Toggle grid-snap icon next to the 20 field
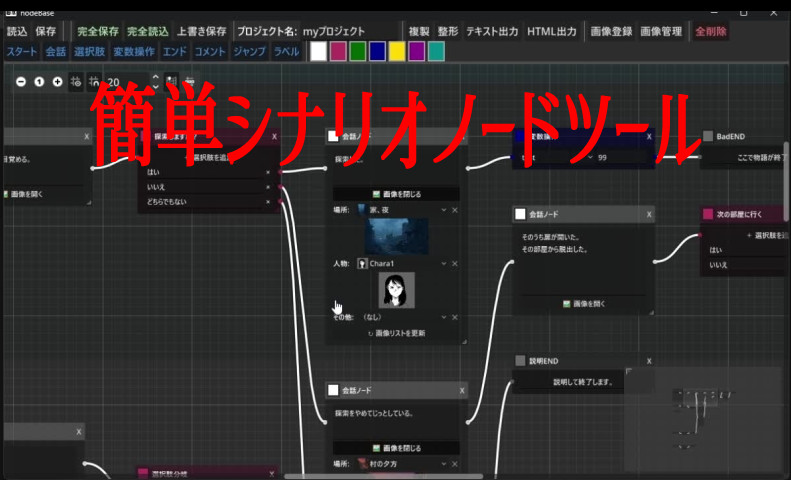 (x=94, y=82)
